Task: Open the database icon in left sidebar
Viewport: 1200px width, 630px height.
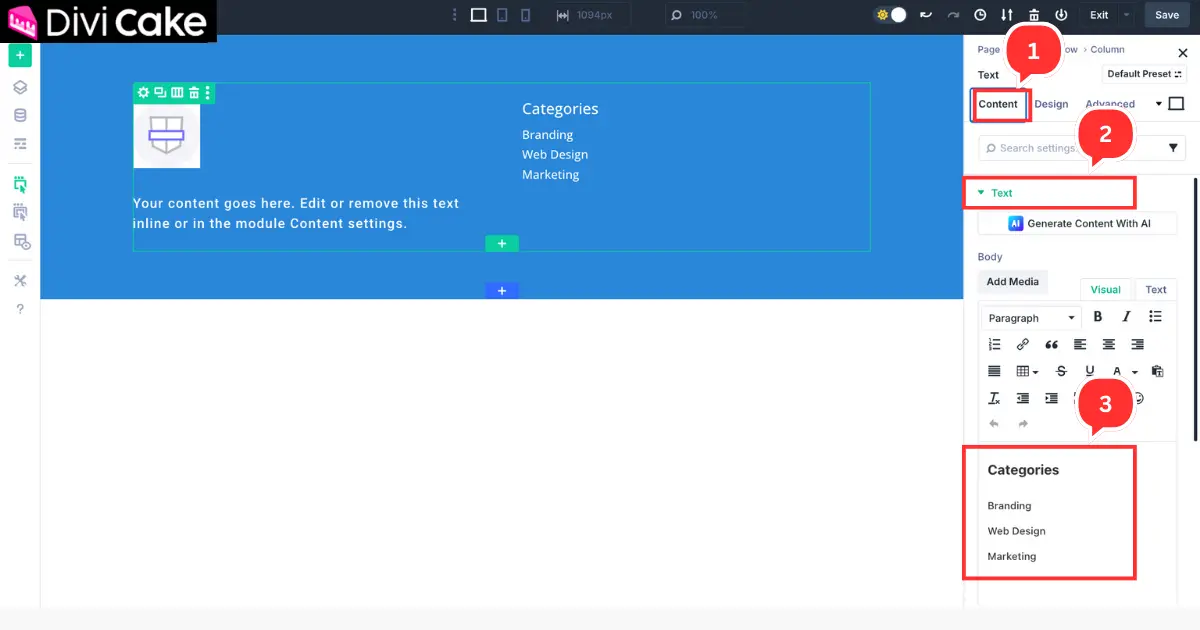Action: [20, 116]
